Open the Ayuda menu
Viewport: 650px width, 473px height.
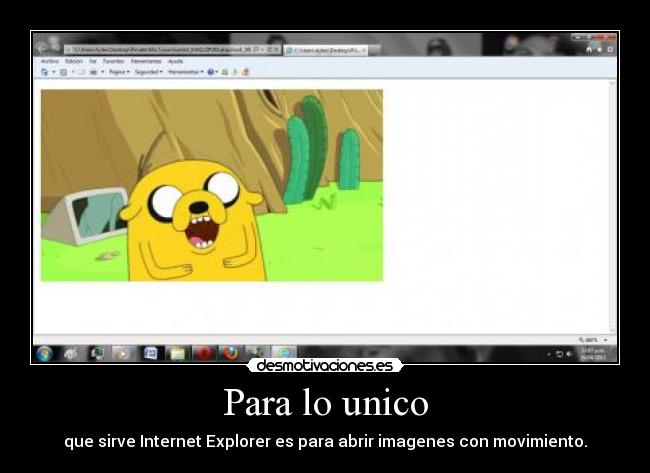click(175, 61)
